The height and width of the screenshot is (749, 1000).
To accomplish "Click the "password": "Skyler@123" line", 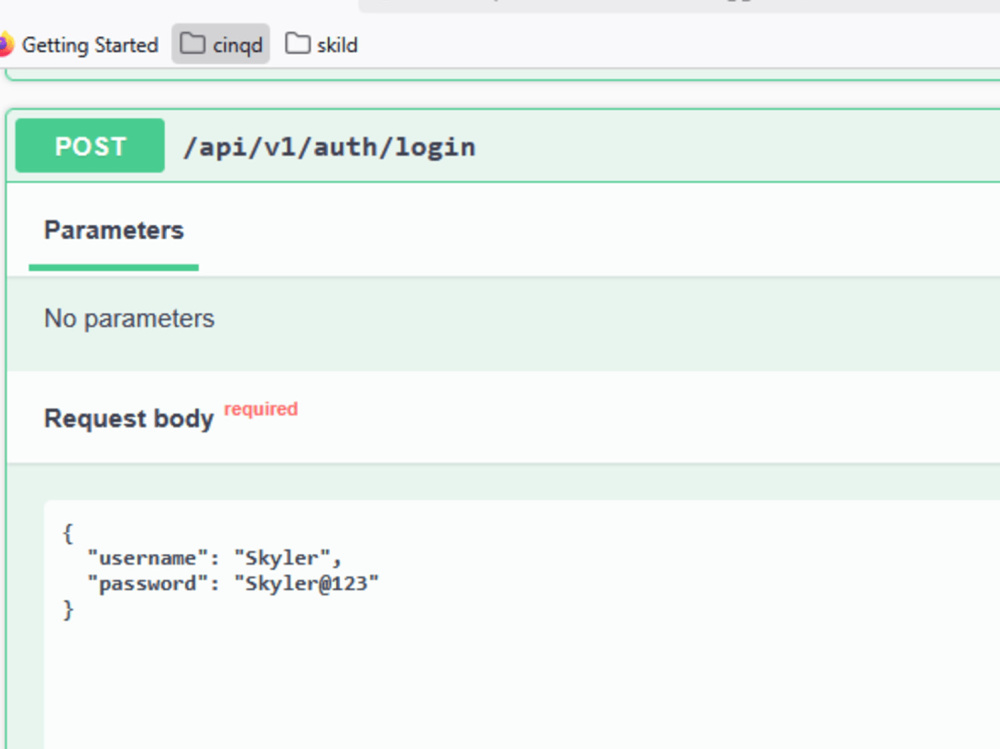I will [233, 584].
